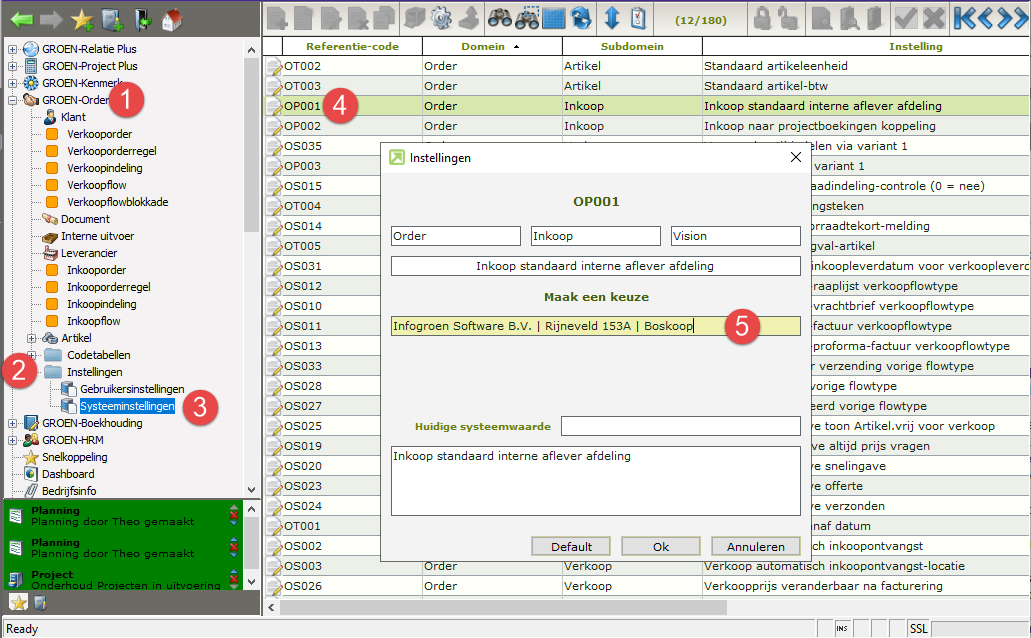Click the blue refresh icon in toolbar
Screen dimensions: 1031x638
coord(582,17)
